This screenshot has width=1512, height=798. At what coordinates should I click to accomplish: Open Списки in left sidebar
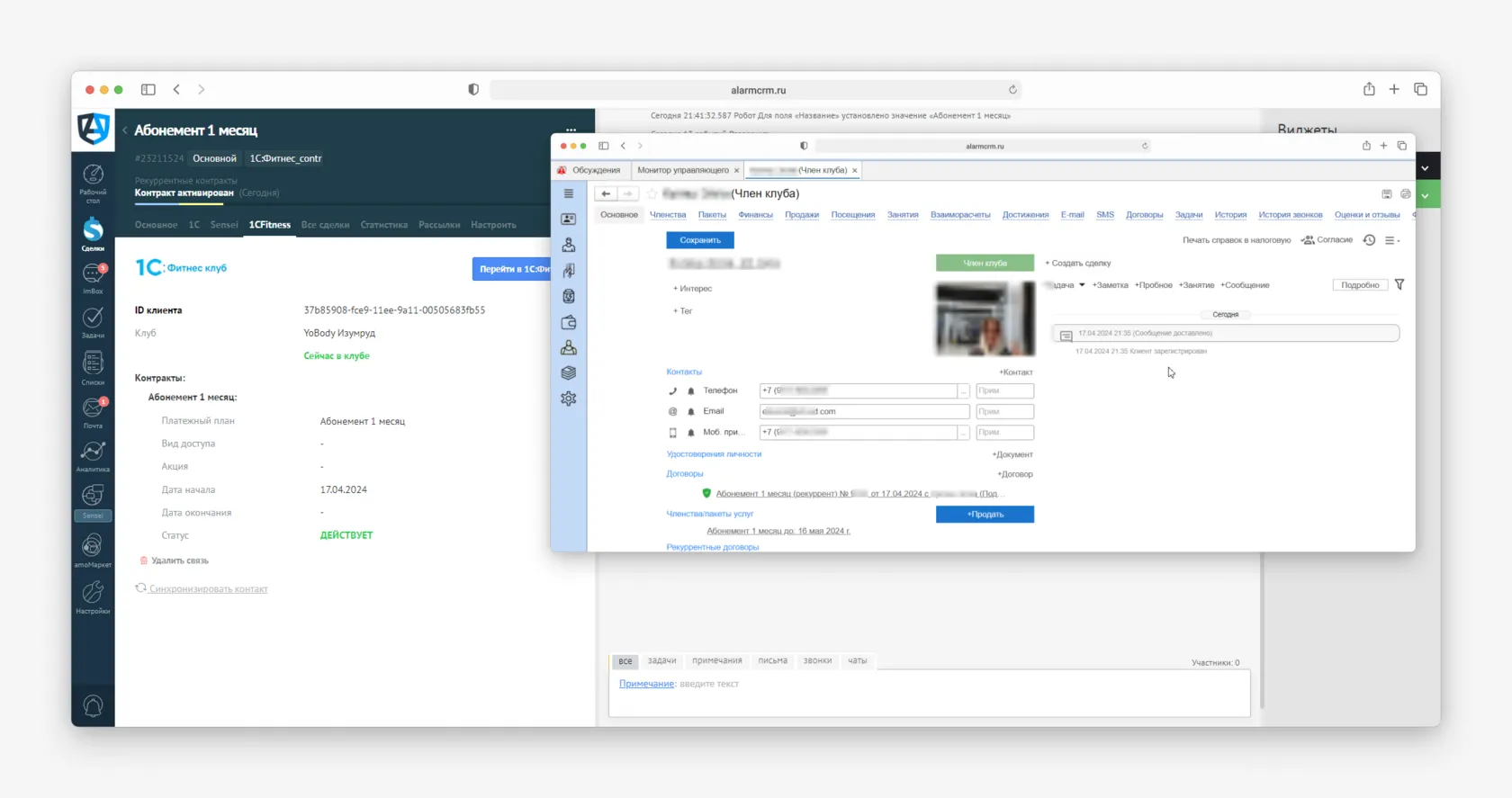(x=93, y=367)
